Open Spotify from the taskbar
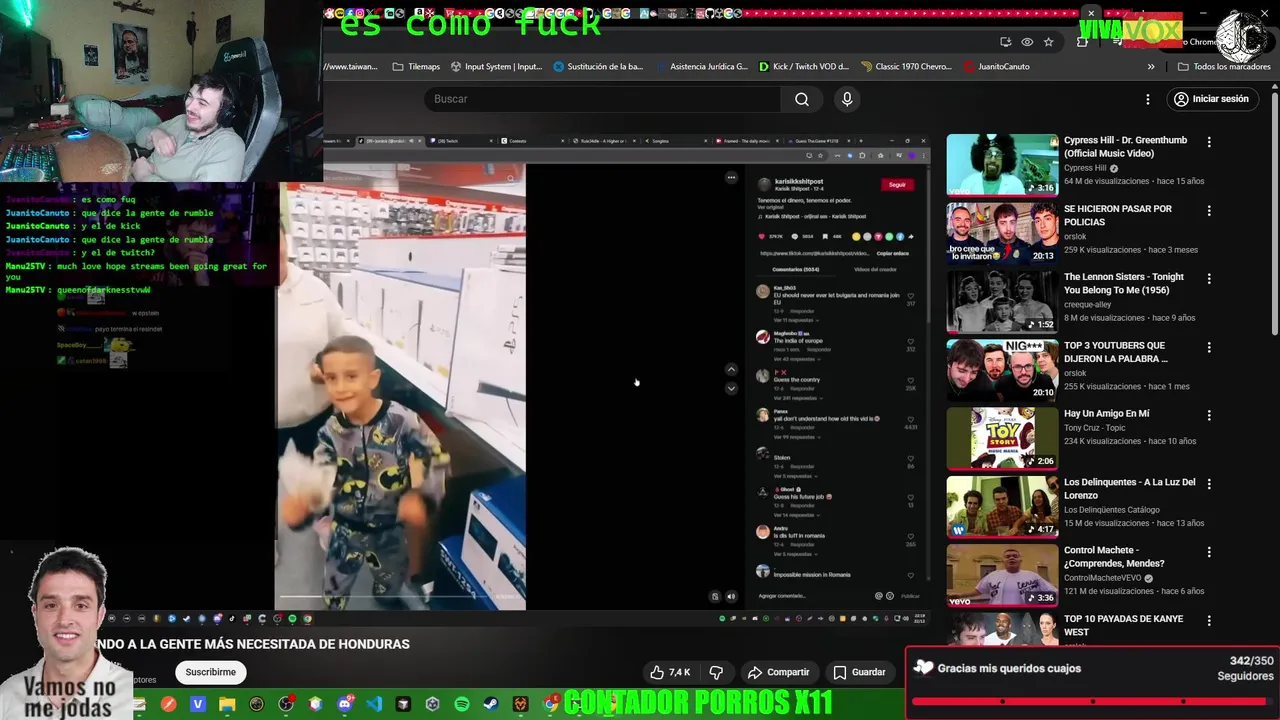The height and width of the screenshot is (720, 1280). (x=462, y=704)
